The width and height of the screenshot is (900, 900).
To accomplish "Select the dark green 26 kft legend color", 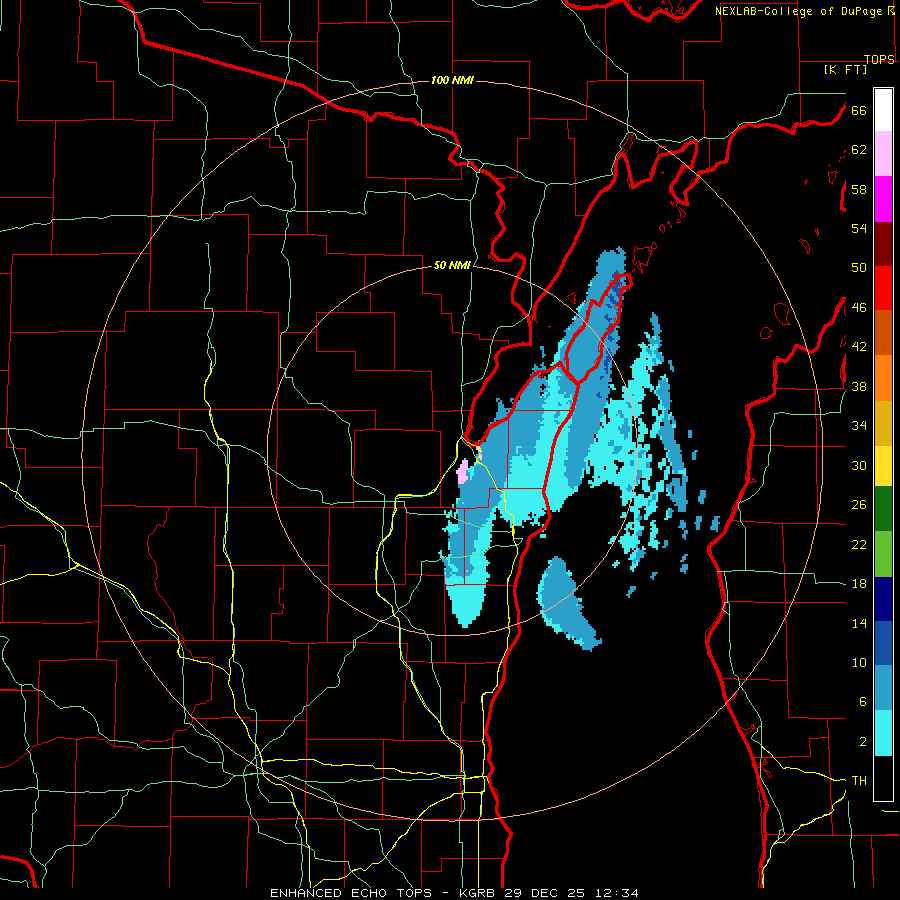I will (x=883, y=509).
